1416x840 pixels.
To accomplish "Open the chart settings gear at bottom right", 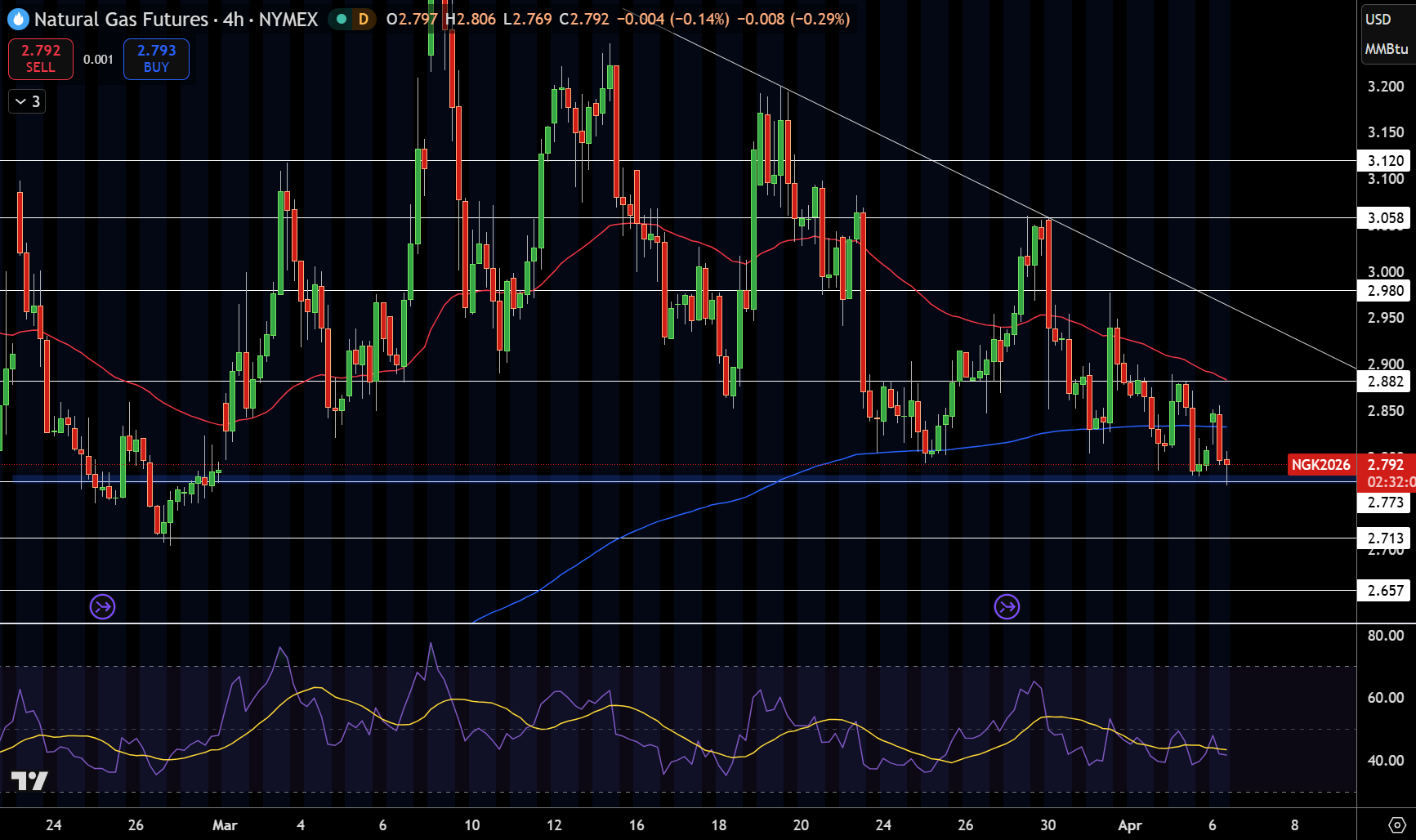I will tap(1397, 824).
